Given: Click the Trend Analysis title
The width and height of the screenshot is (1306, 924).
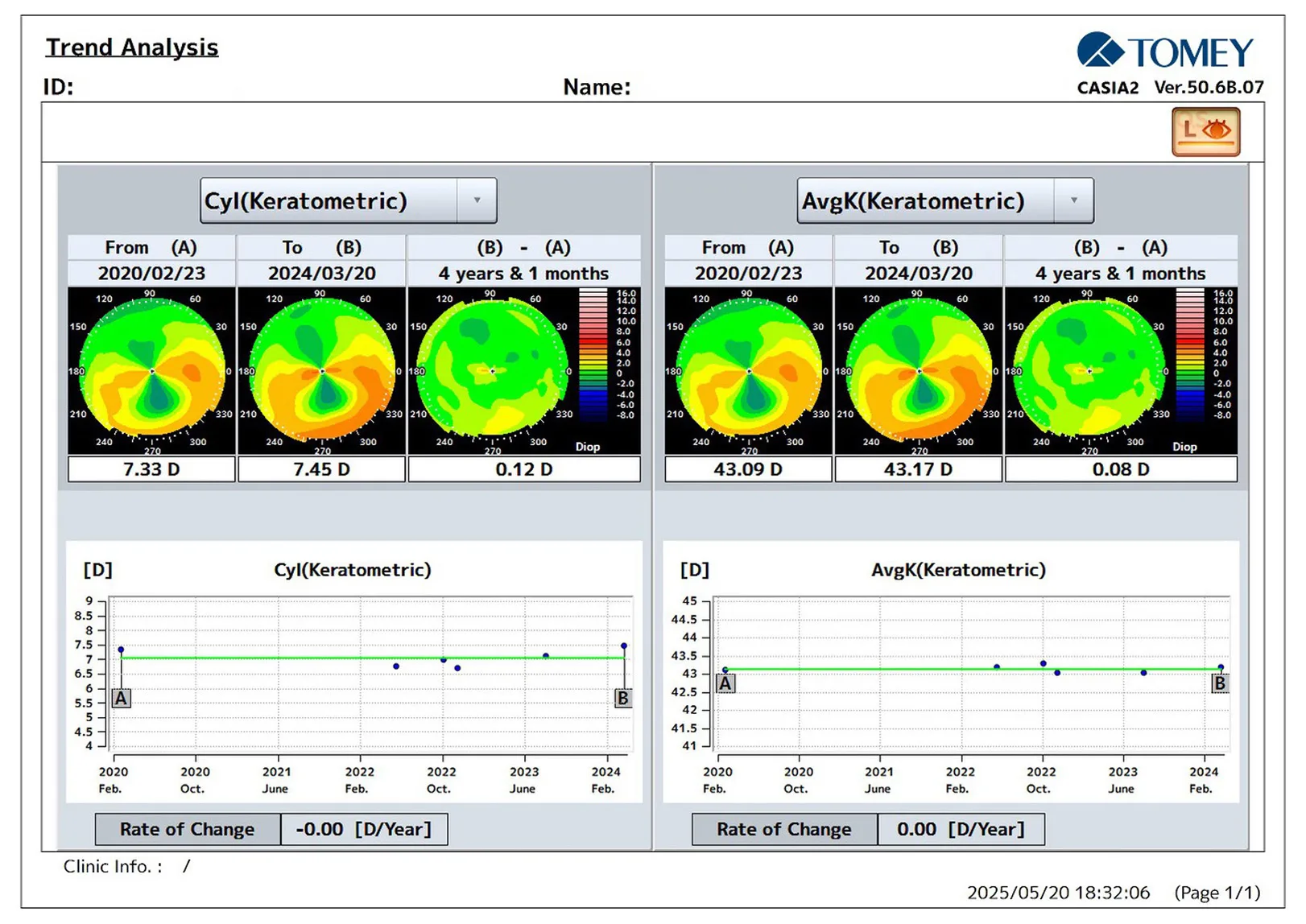Looking at the screenshot, I should point(132,47).
